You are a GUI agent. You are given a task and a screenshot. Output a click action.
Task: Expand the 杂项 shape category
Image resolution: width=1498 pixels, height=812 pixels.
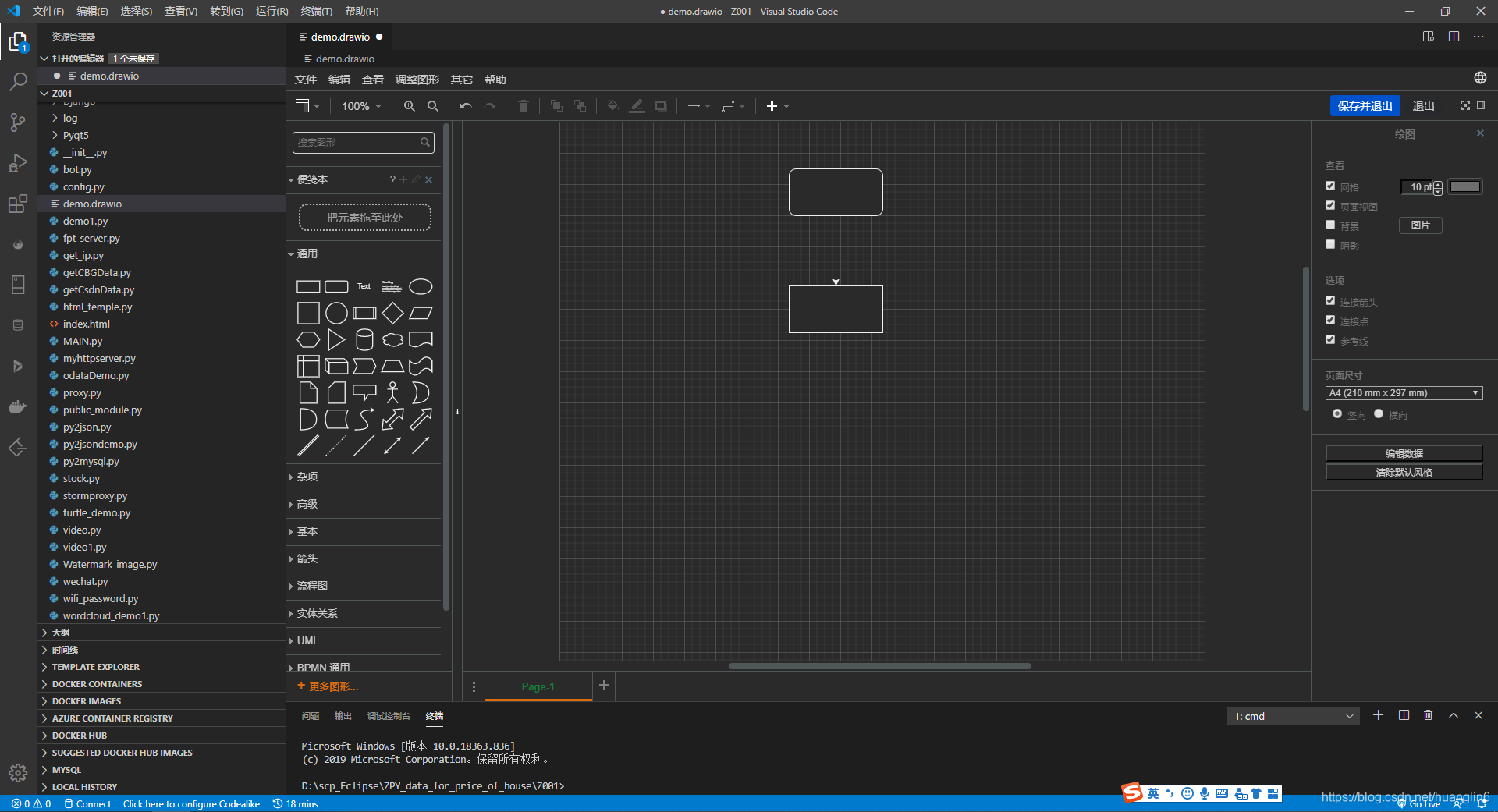(x=364, y=477)
